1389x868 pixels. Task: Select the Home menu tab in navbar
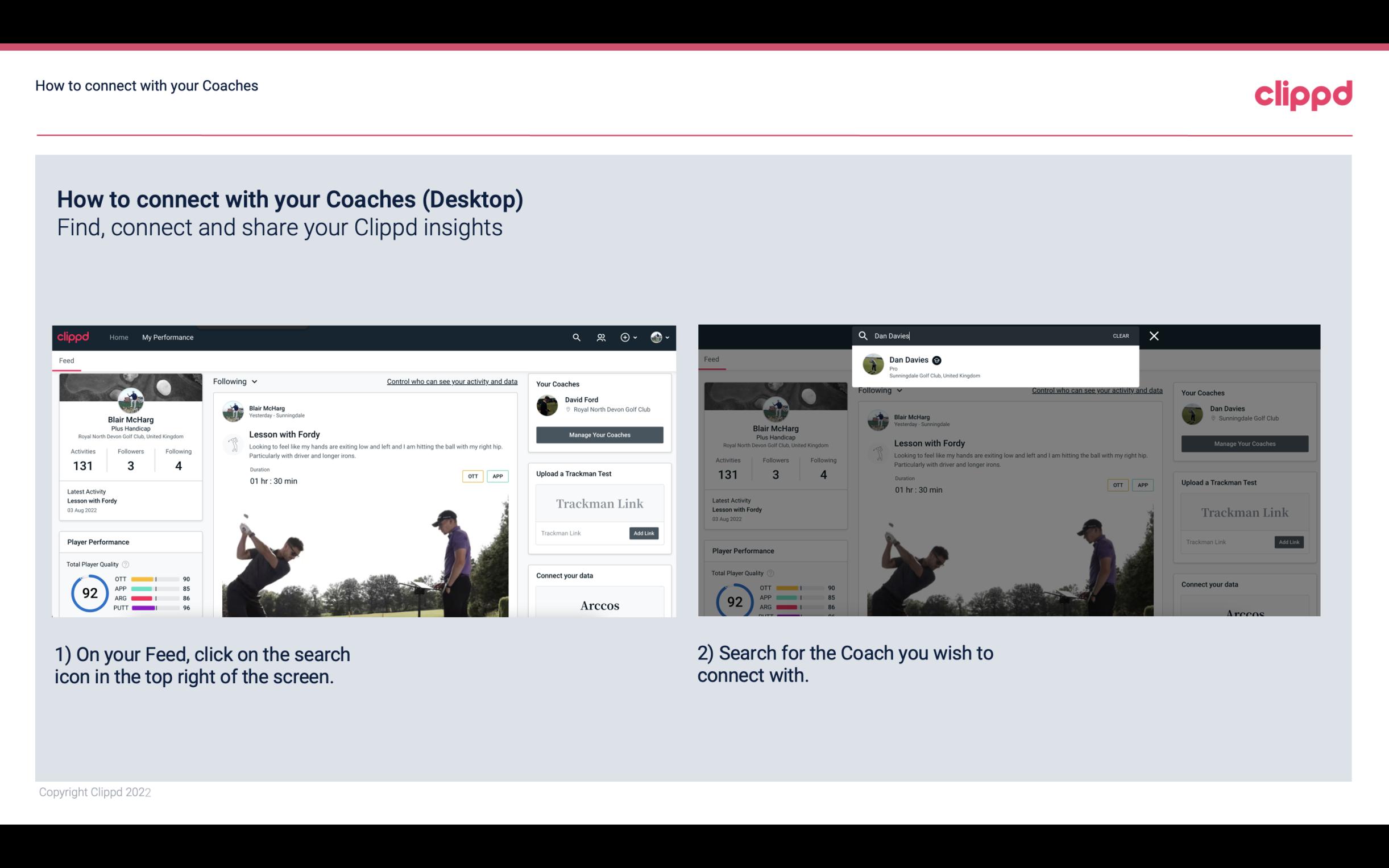point(119,337)
